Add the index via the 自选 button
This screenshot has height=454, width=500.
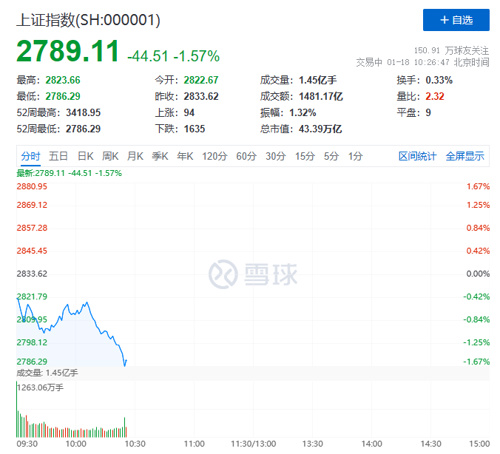point(456,20)
